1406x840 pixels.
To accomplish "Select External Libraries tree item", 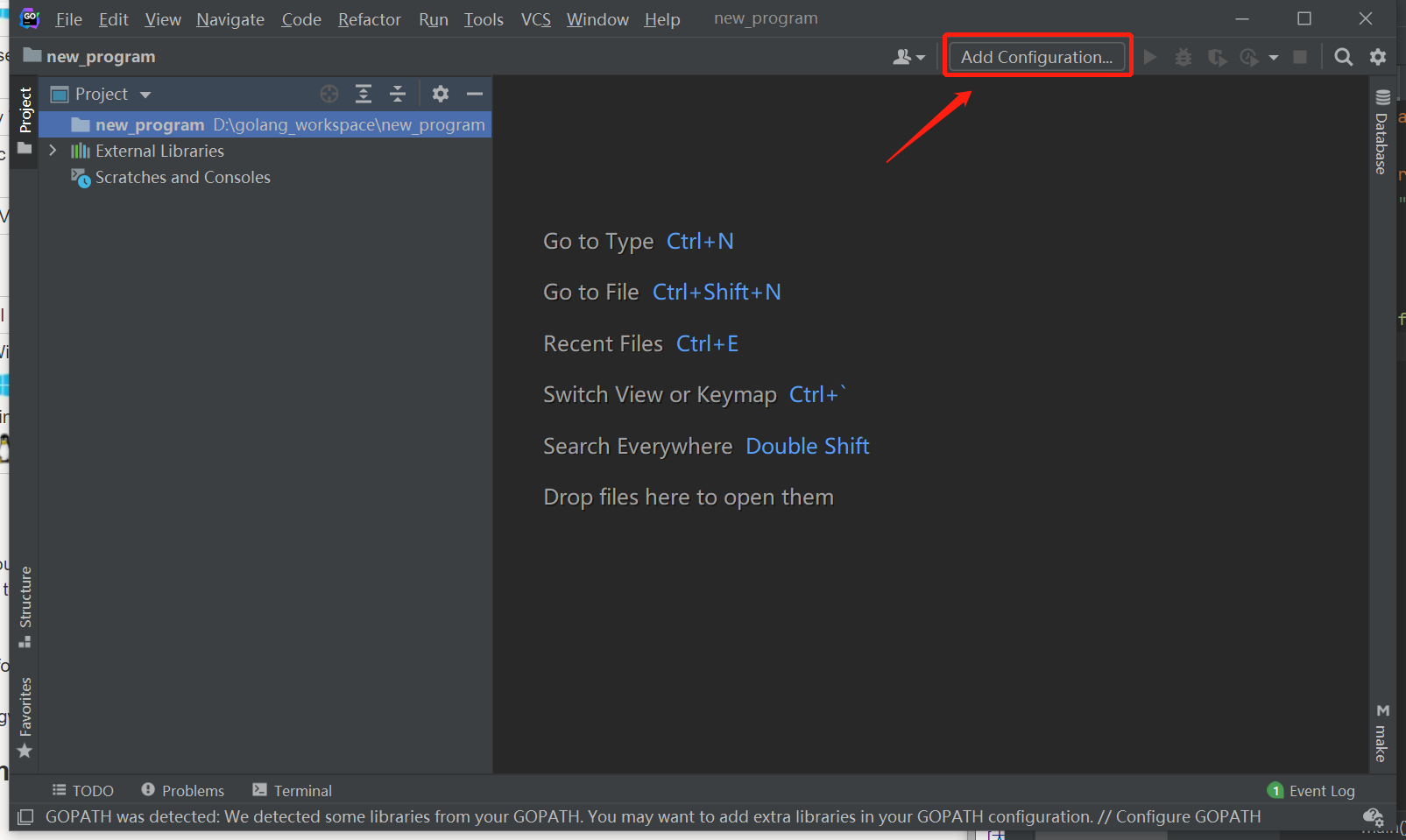I will pyautogui.click(x=159, y=151).
